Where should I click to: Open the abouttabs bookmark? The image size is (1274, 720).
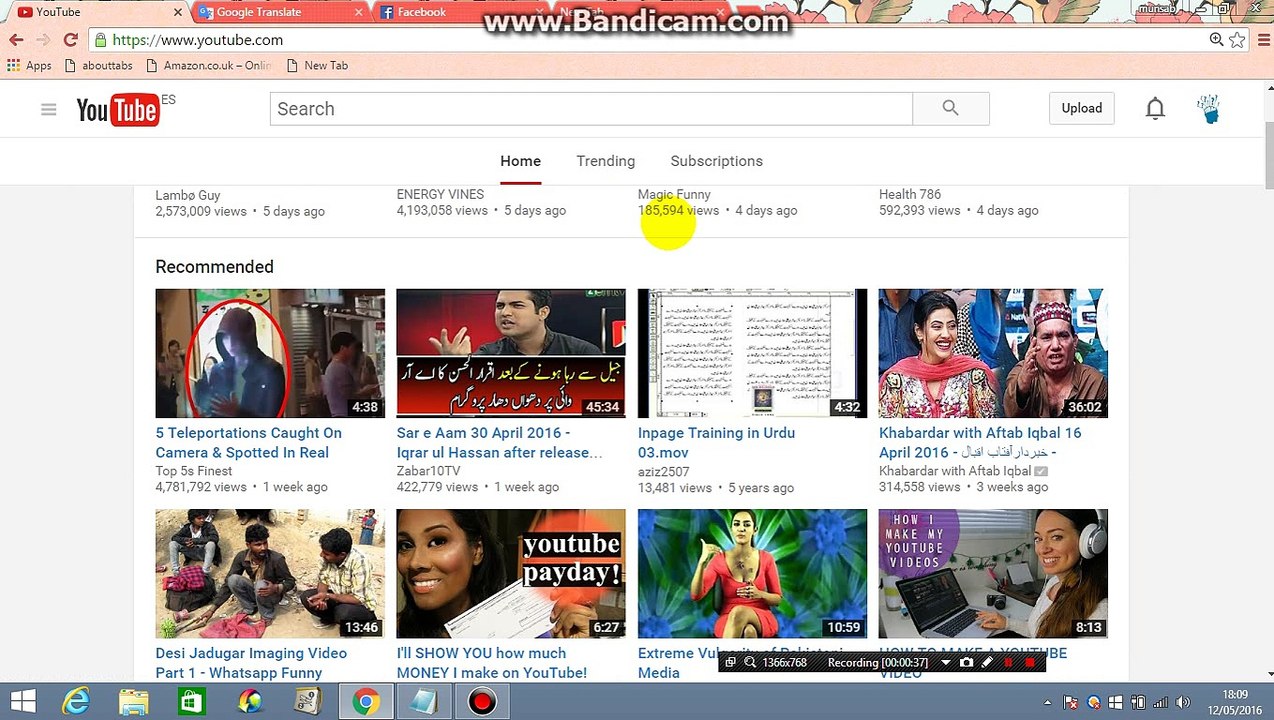point(98,65)
